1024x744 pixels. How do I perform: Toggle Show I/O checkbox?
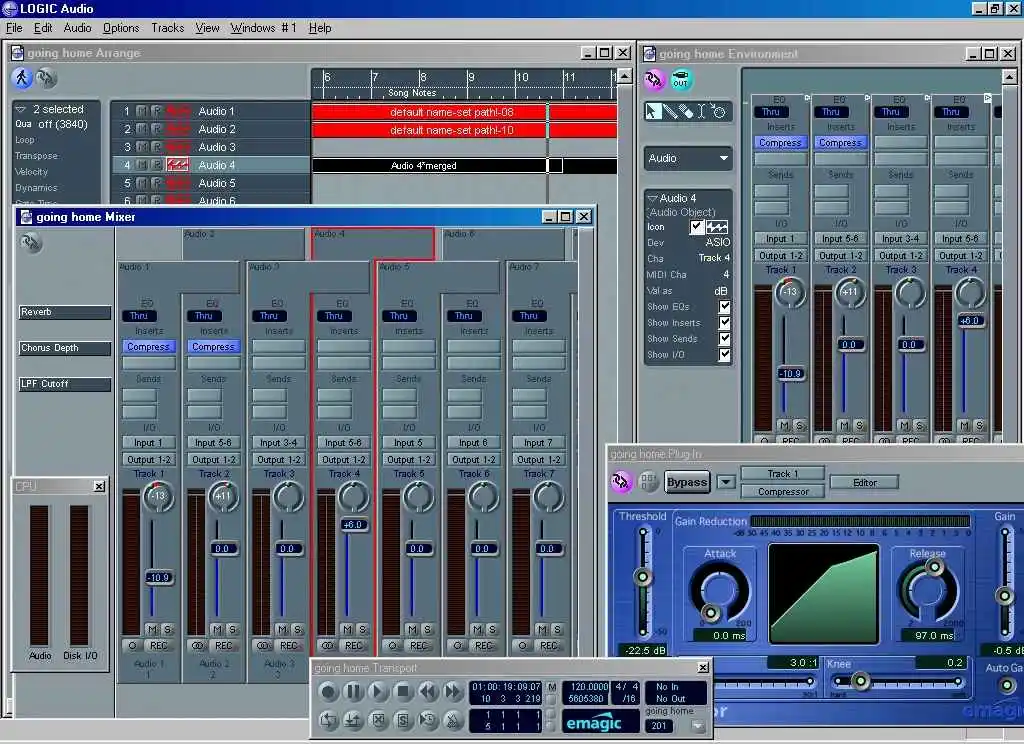(724, 355)
